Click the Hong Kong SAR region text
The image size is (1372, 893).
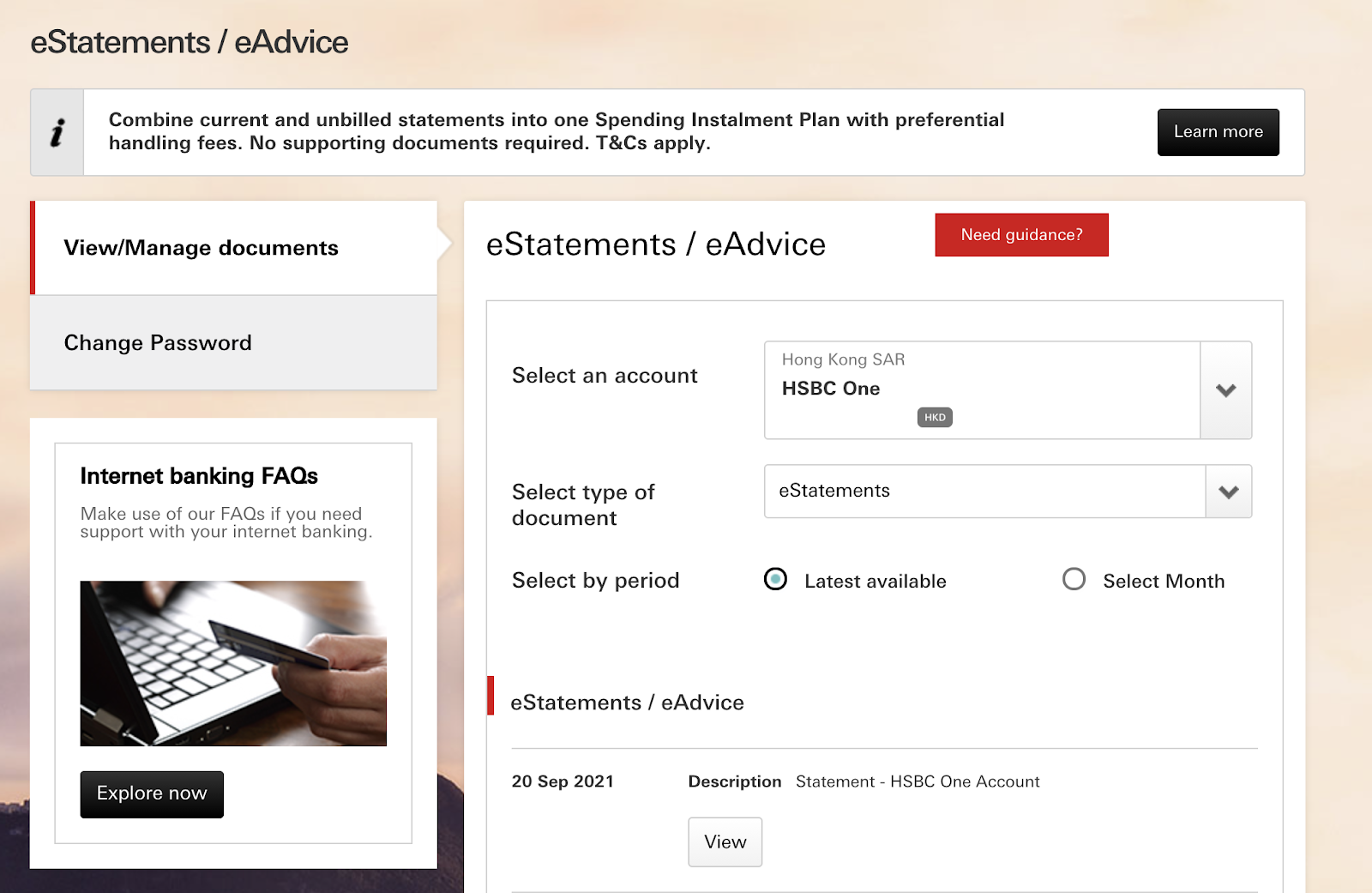tap(843, 359)
